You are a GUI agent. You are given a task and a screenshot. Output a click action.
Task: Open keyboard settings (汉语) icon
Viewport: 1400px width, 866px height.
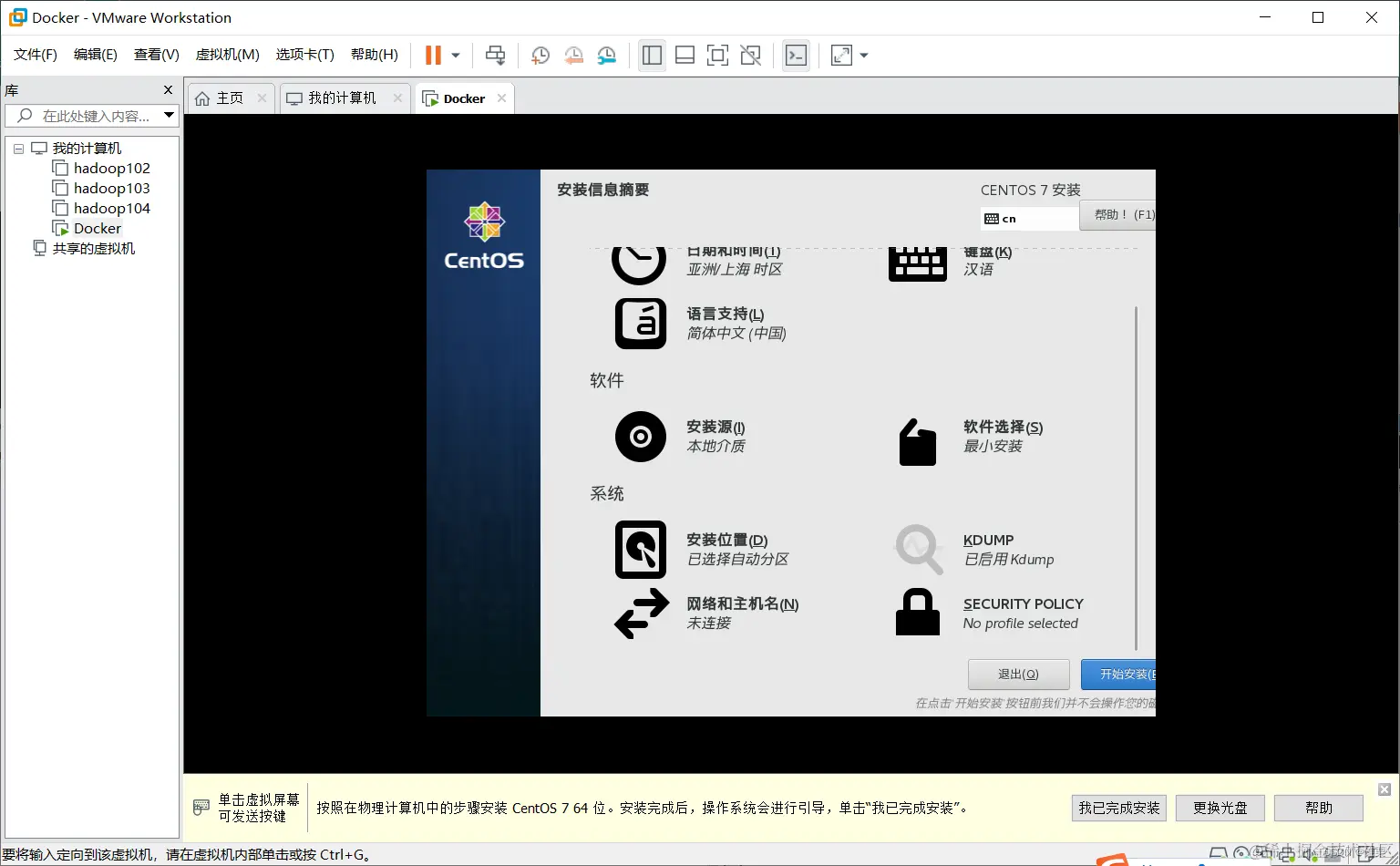[917, 264]
